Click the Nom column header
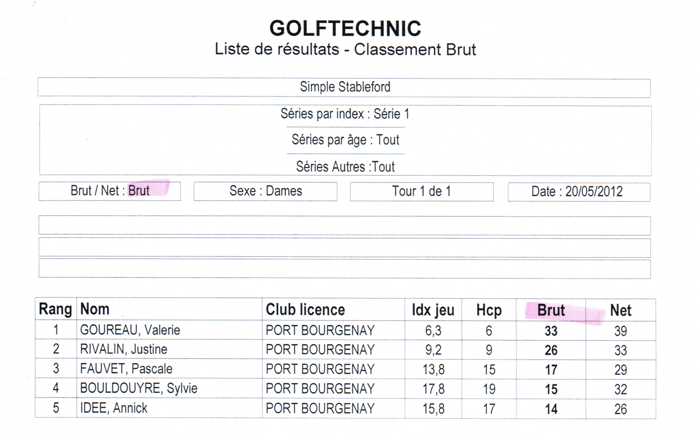 coord(95,309)
